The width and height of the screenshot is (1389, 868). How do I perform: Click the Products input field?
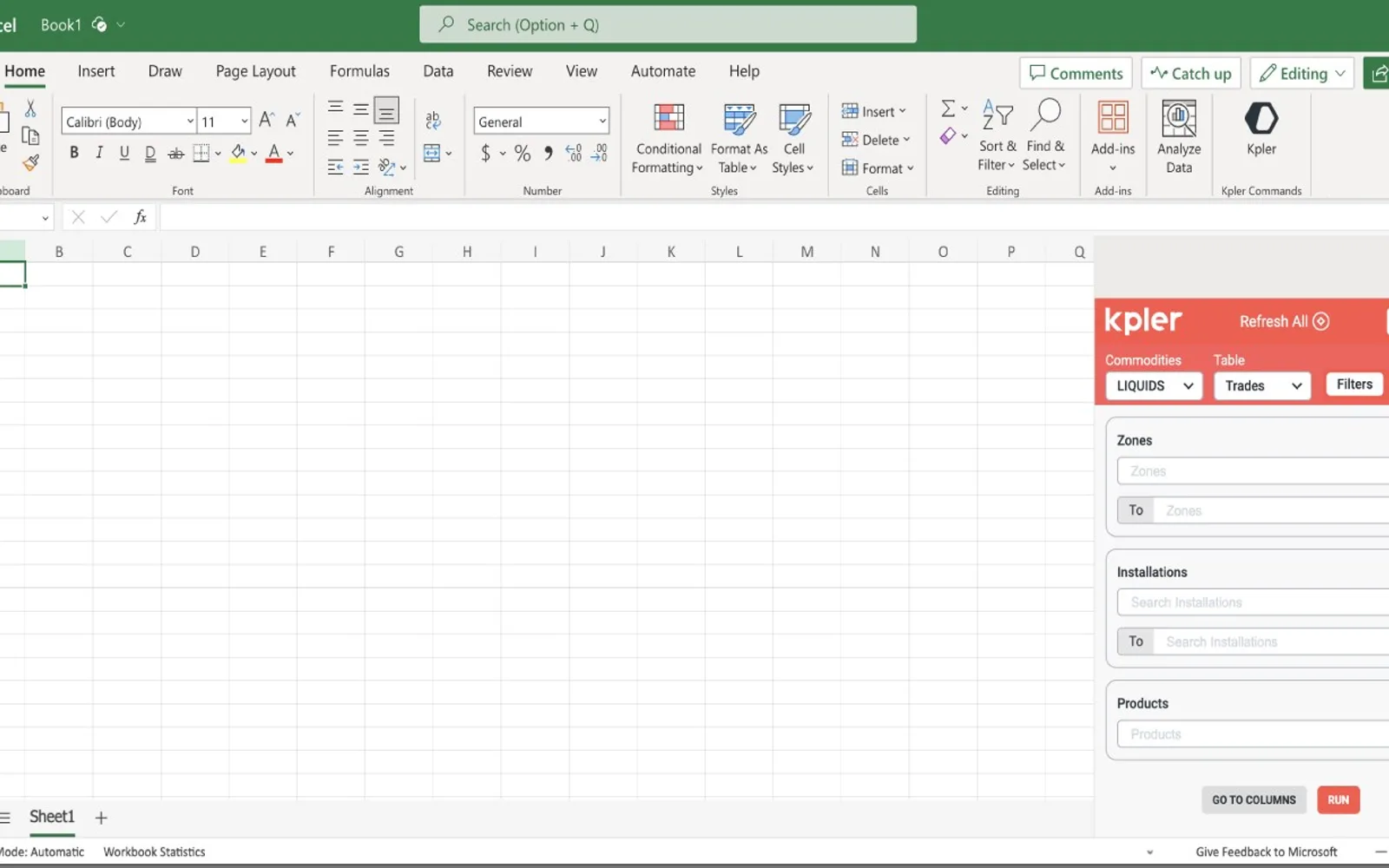pyautogui.click(x=1253, y=734)
